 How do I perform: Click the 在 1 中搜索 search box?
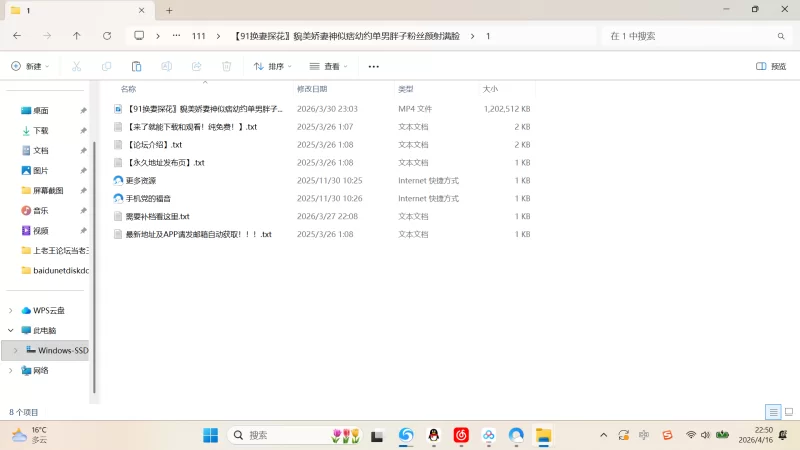[693, 36]
